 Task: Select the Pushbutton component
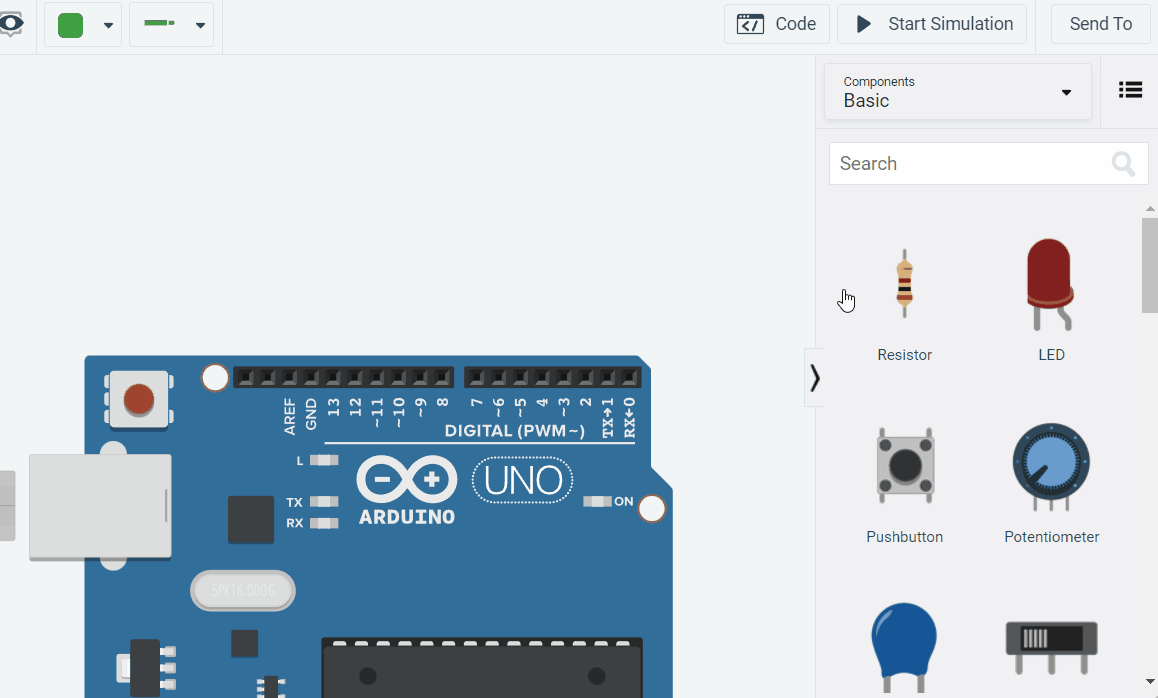click(x=904, y=466)
